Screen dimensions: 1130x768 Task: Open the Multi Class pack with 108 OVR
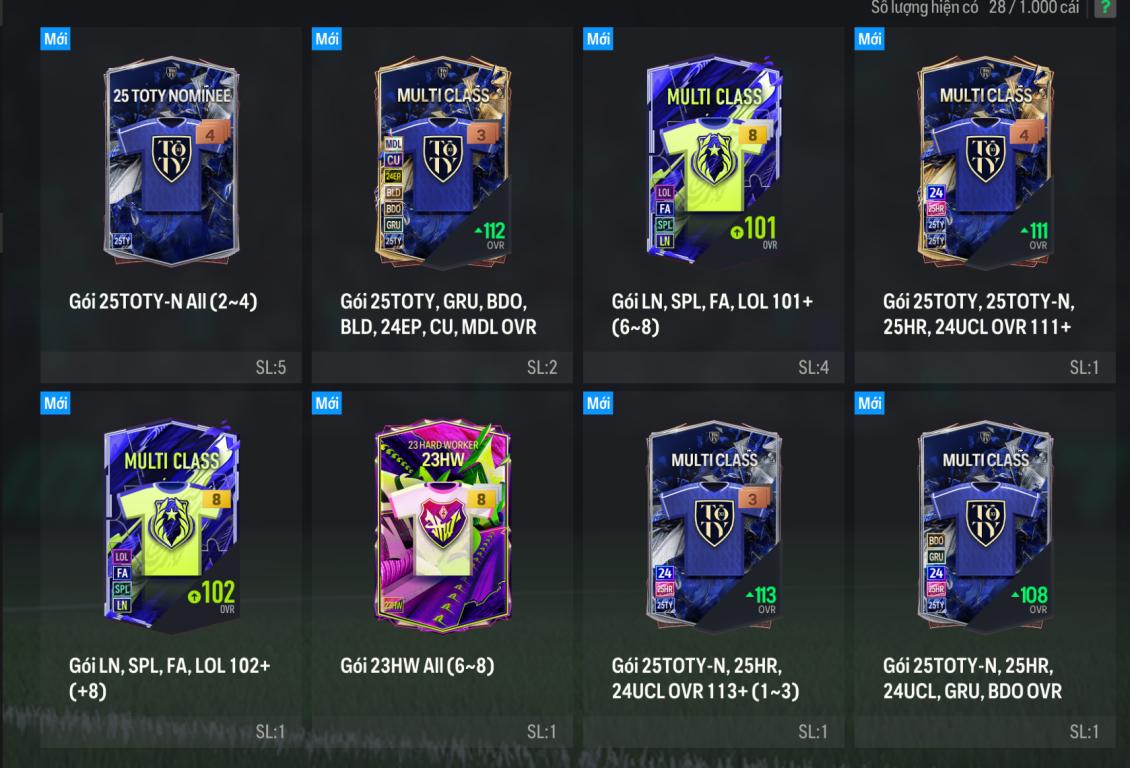[x=985, y=526]
